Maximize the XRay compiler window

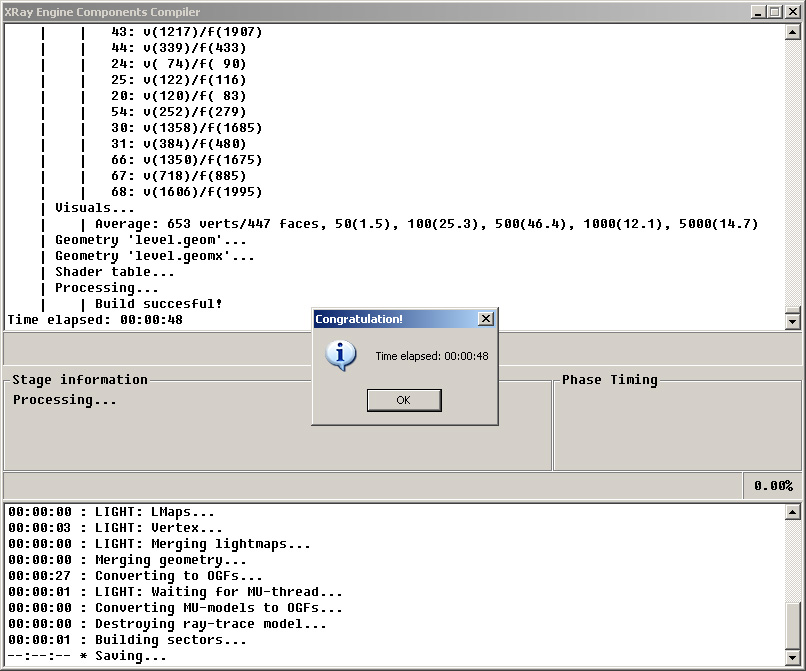coord(775,12)
